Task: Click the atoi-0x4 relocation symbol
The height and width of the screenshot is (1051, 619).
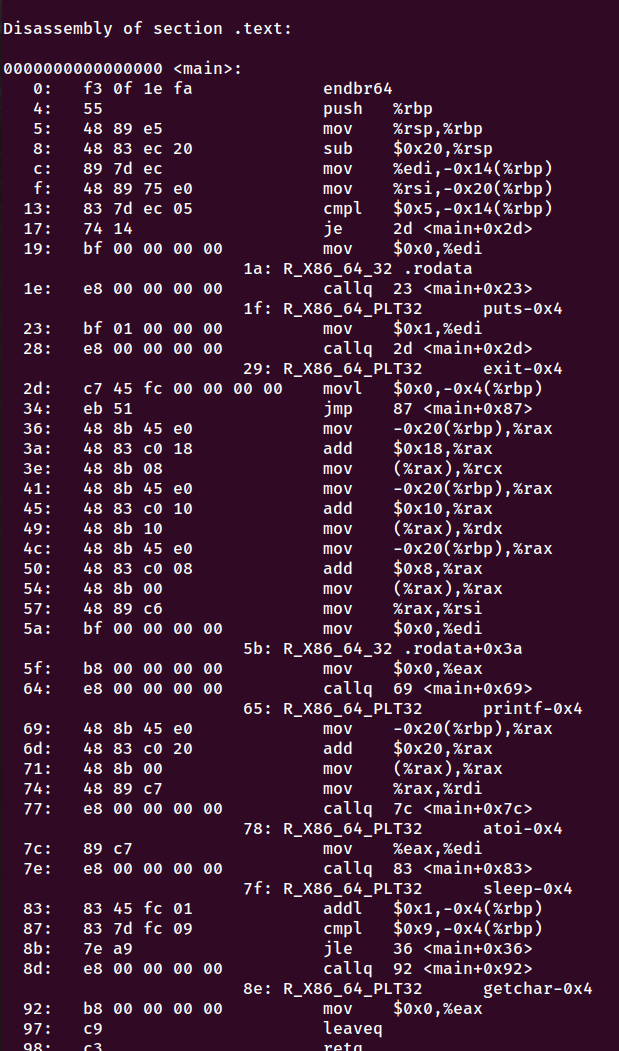Action: (x=522, y=828)
